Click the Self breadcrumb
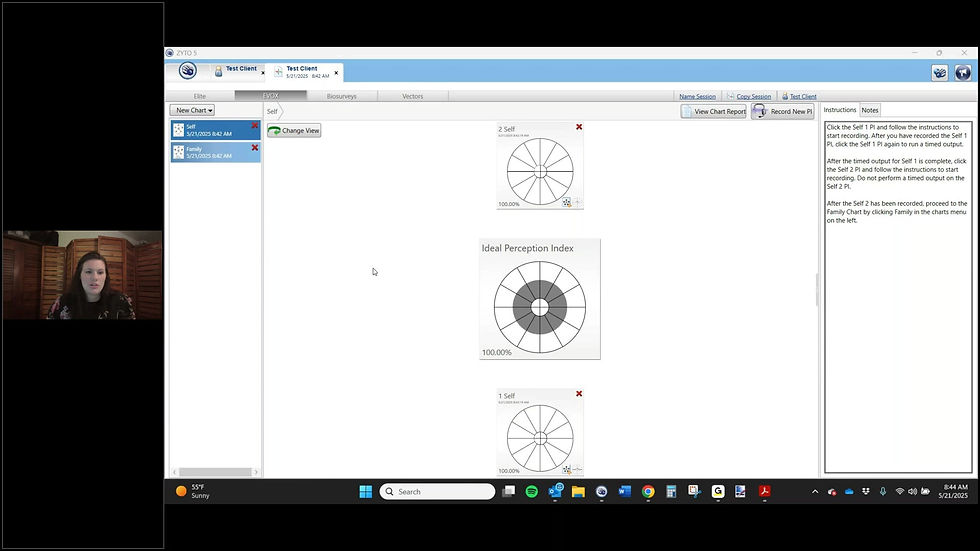Viewport: 980px width, 551px height. click(272, 111)
